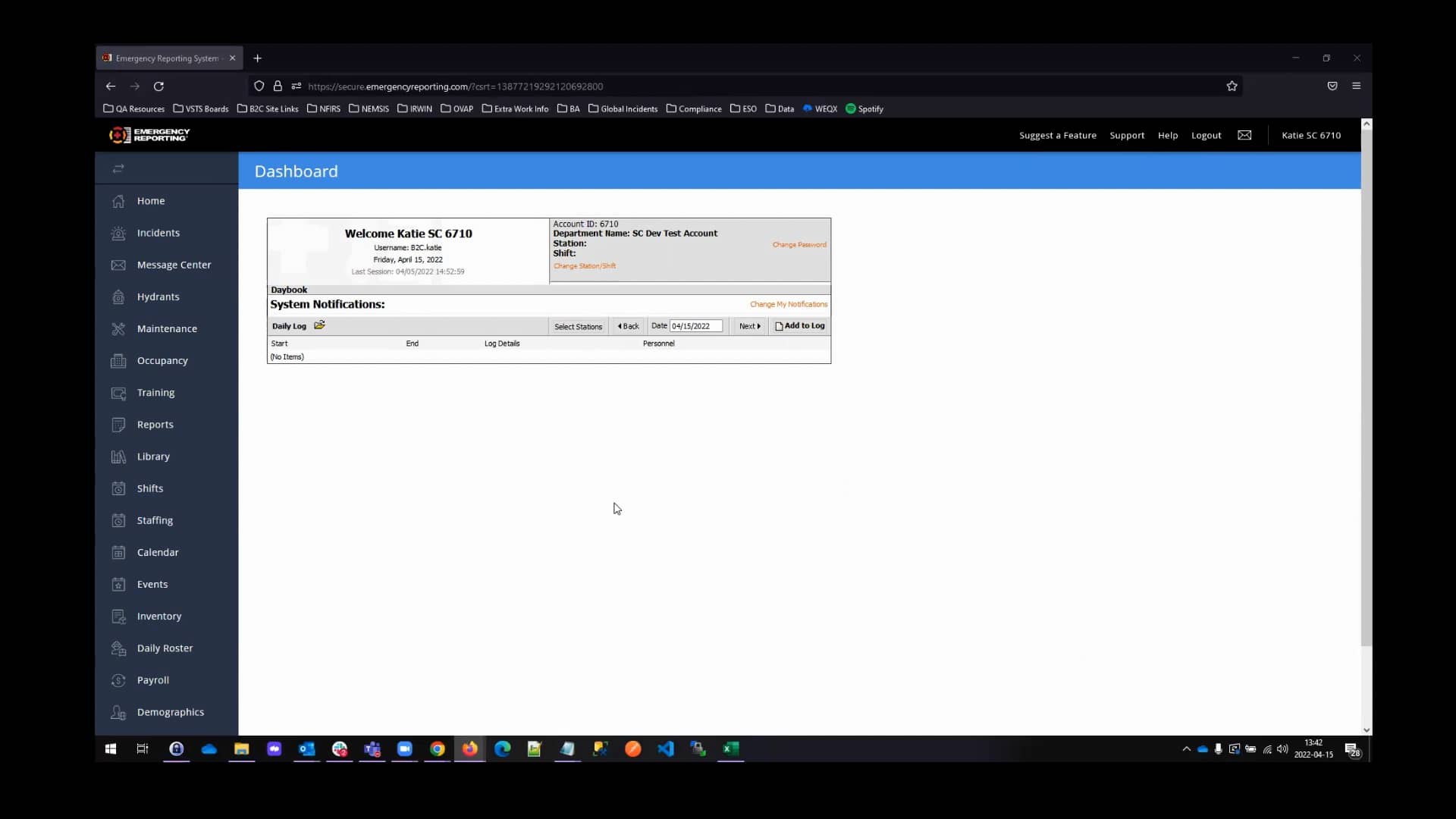Launch Excel from the taskbar
Viewport: 1456px width, 819px height.
tap(730, 749)
